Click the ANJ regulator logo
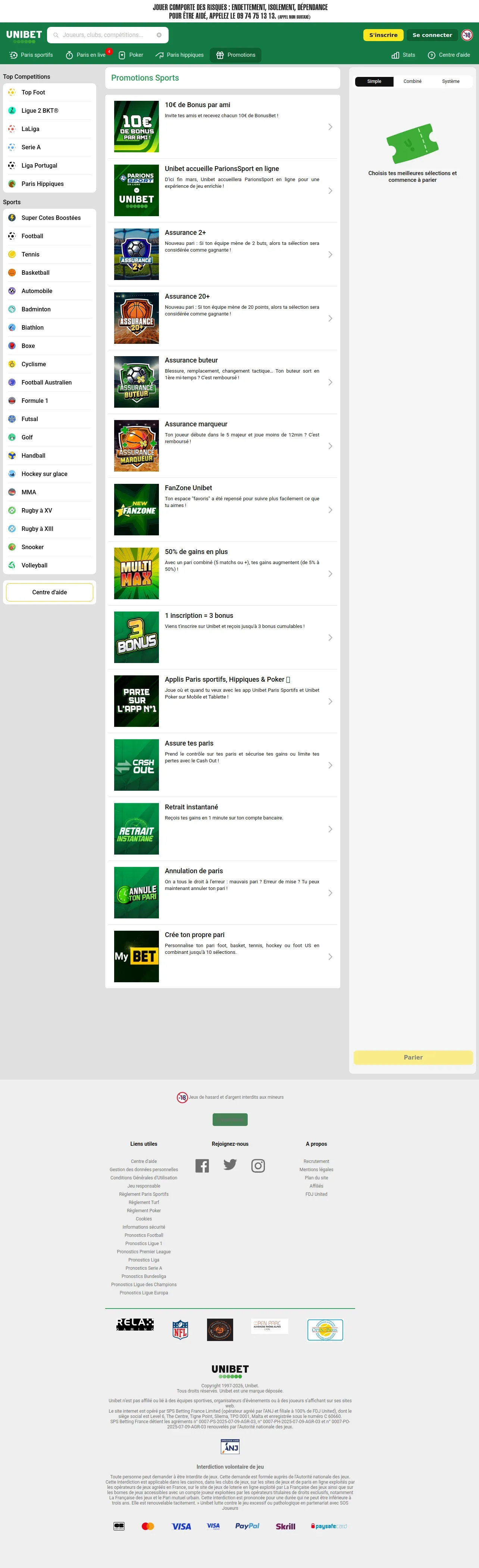Image resolution: width=479 pixels, height=1568 pixels. point(231,1446)
